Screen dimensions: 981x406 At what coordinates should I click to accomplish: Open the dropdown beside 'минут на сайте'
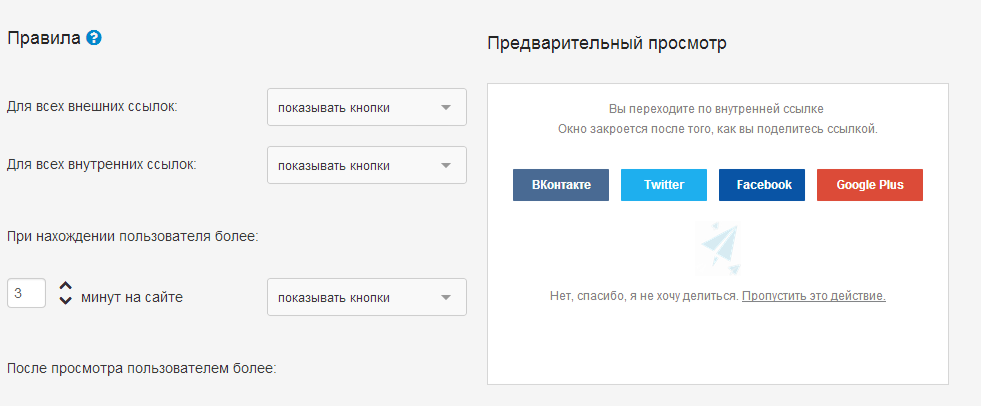point(366,297)
